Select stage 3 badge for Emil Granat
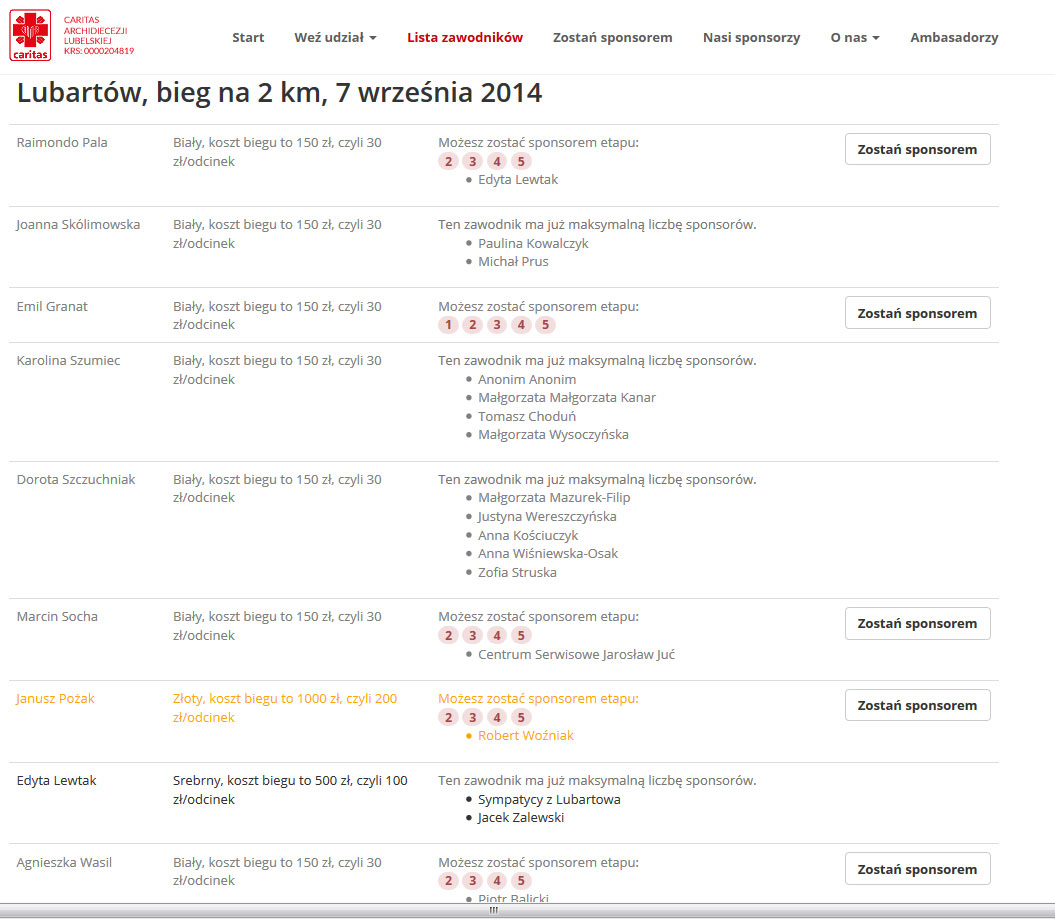Image resolution: width=1055 pixels, height=919 pixels. pos(497,325)
